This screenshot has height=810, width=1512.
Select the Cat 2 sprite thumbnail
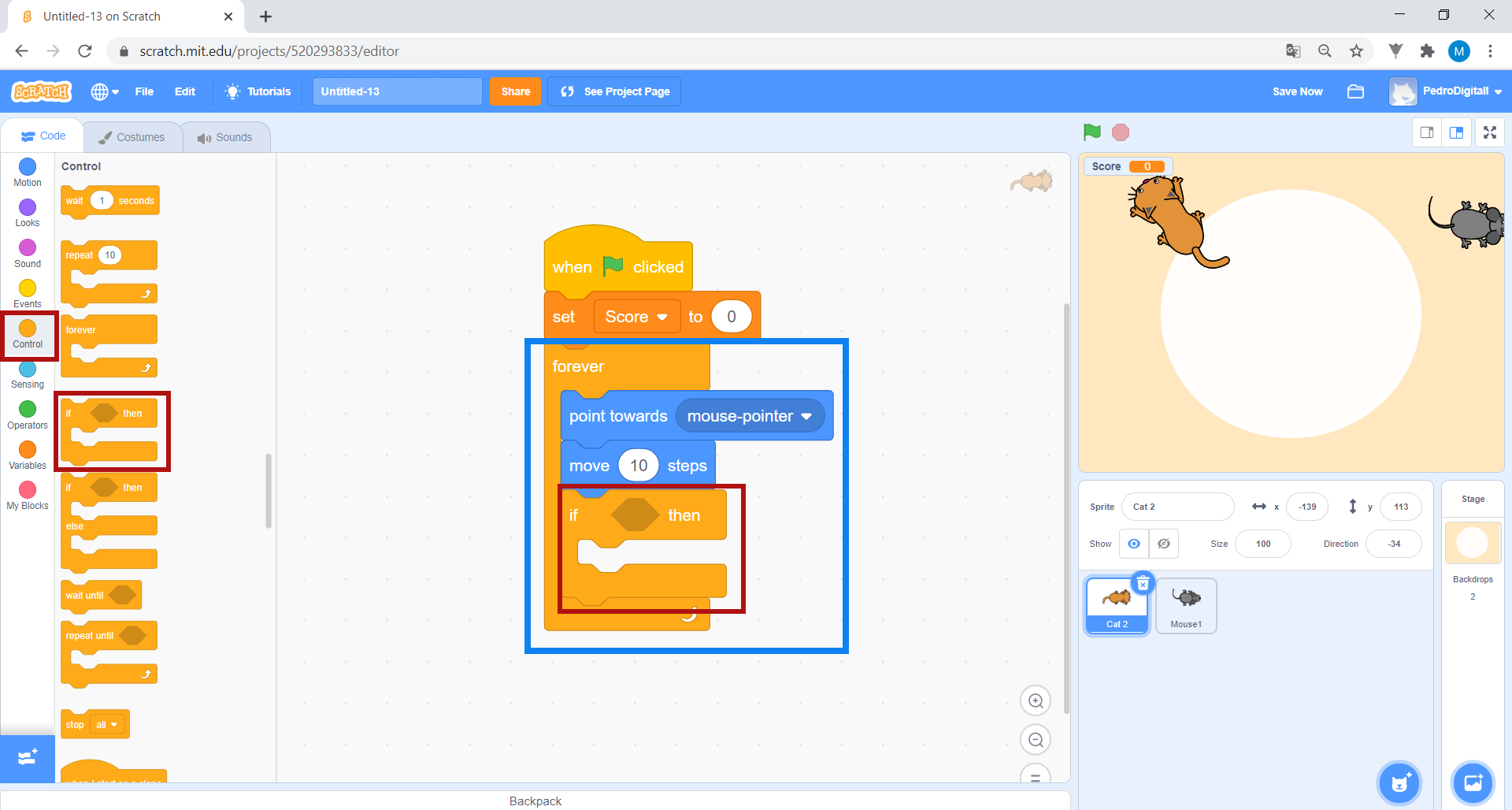click(x=1117, y=606)
